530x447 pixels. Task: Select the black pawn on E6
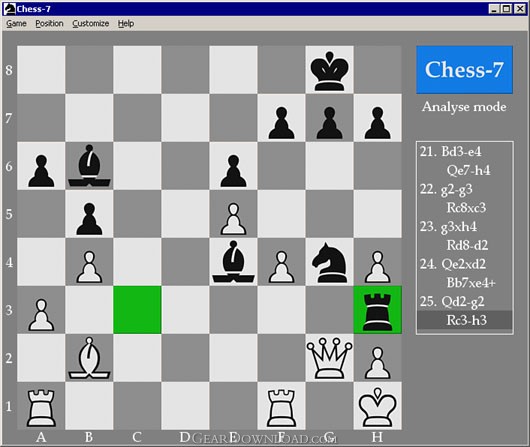point(233,171)
